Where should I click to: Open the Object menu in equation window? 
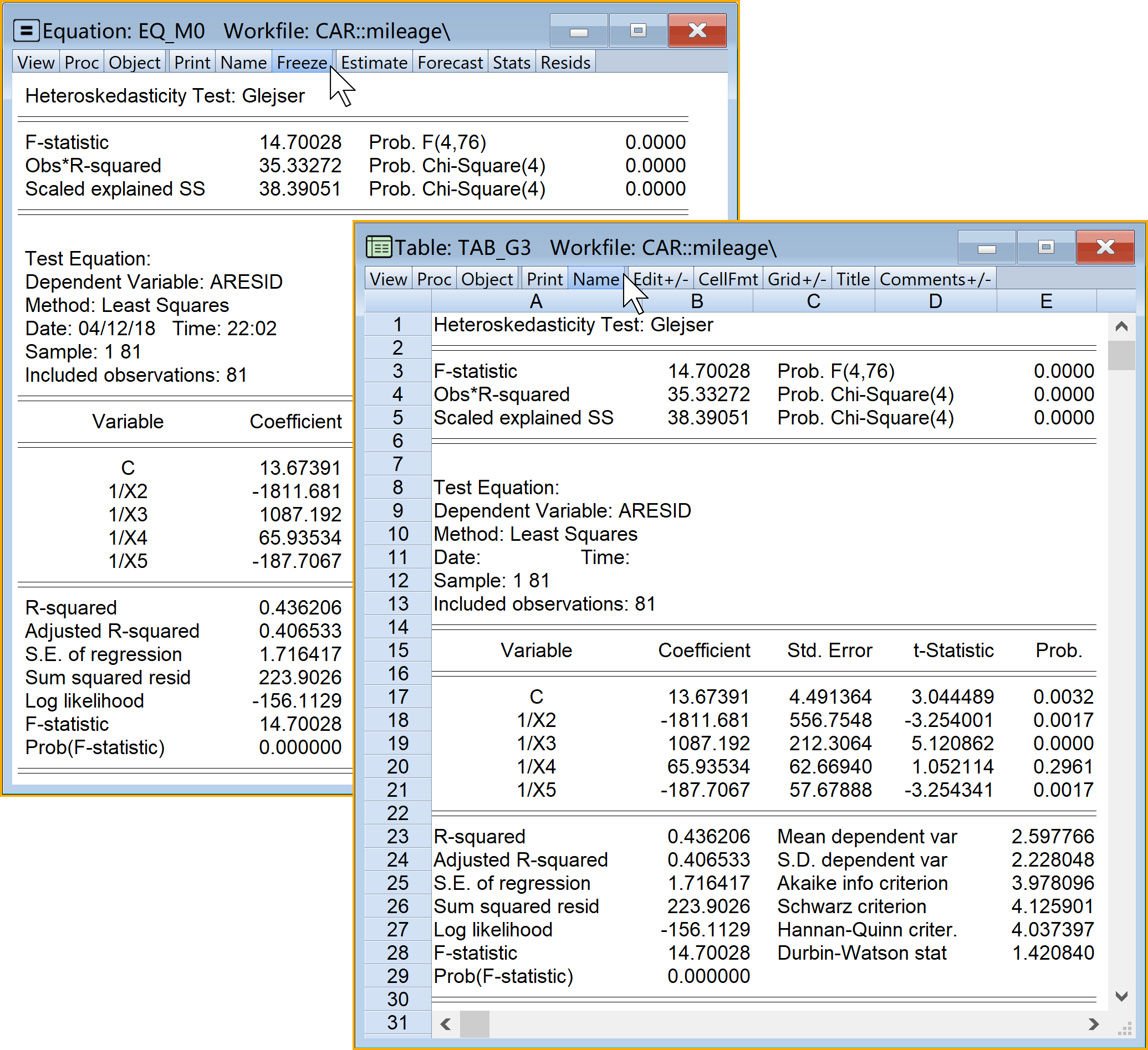pos(134,63)
